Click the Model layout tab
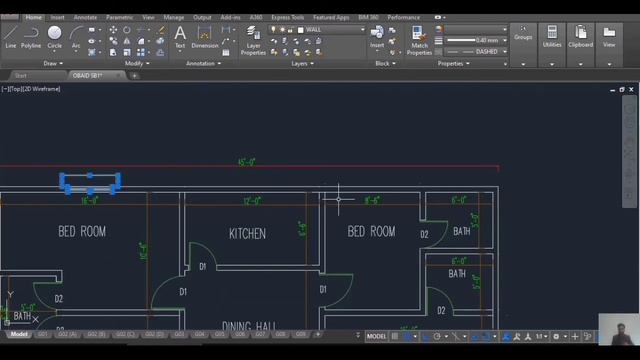 pyautogui.click(x=19, y=334)
